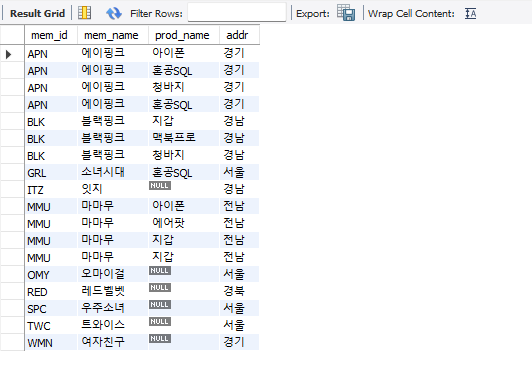Click row header of the WMN row
This screenshot has height=372, width=532.
coord(12,342)
